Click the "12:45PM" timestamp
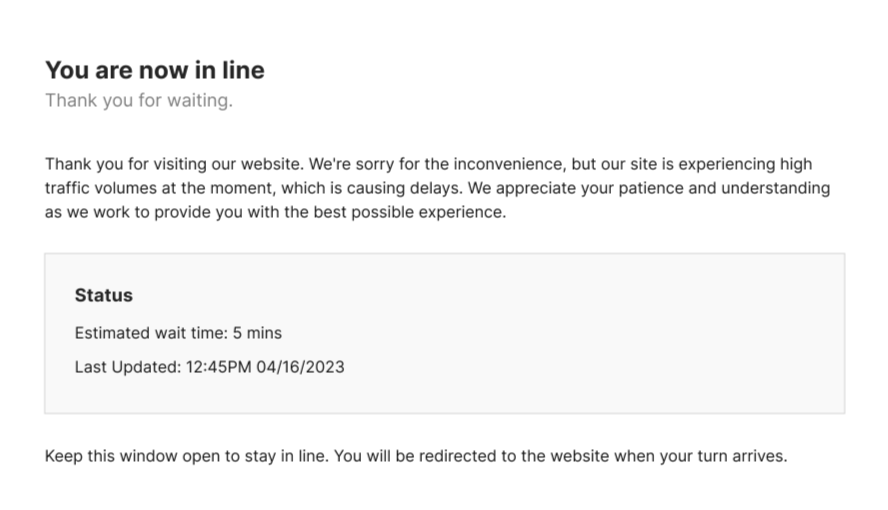 pyautogui.click(x=218, y=367)
